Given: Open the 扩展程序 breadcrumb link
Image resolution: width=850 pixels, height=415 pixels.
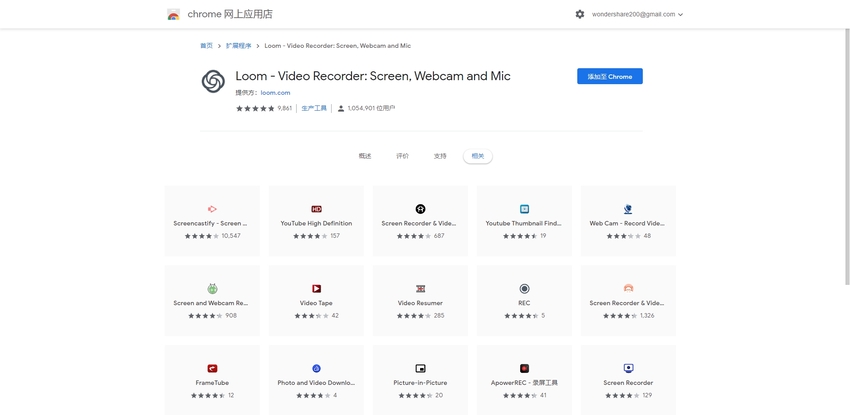Looking at the screenshot, I should point(239,46).
